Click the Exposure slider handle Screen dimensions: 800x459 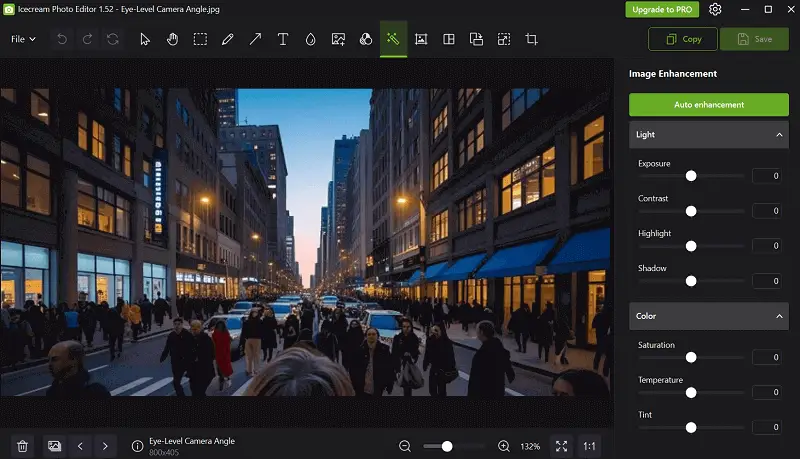pos(691,176)
